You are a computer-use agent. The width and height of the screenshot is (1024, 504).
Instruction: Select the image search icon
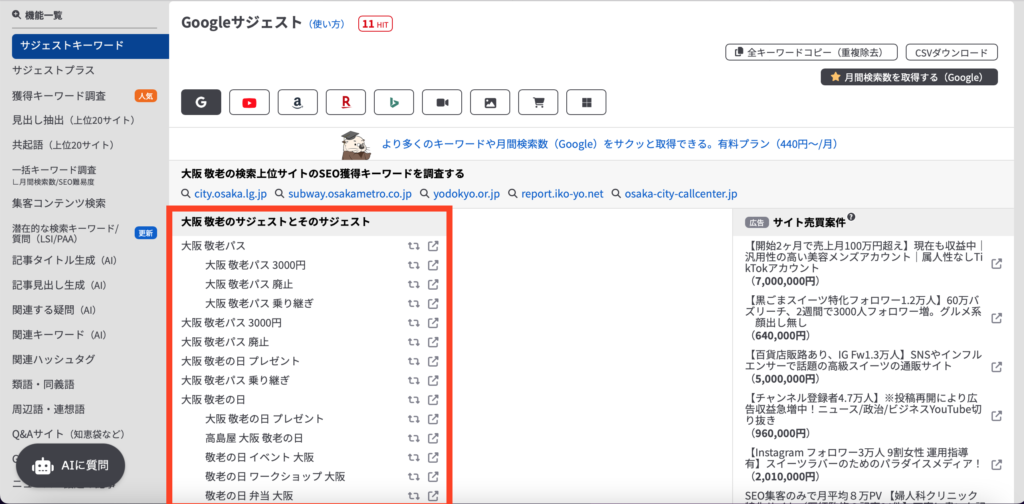coord(490,102)
